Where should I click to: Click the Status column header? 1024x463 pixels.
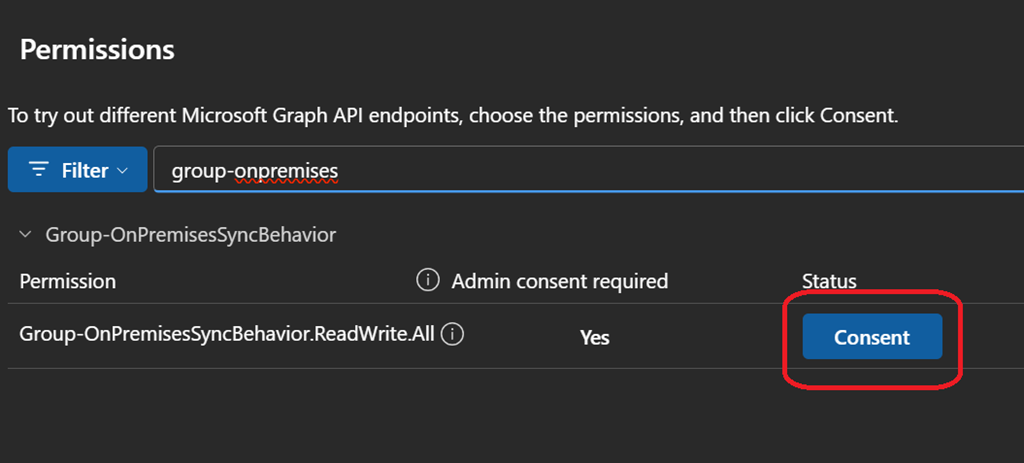click(829, 281)
